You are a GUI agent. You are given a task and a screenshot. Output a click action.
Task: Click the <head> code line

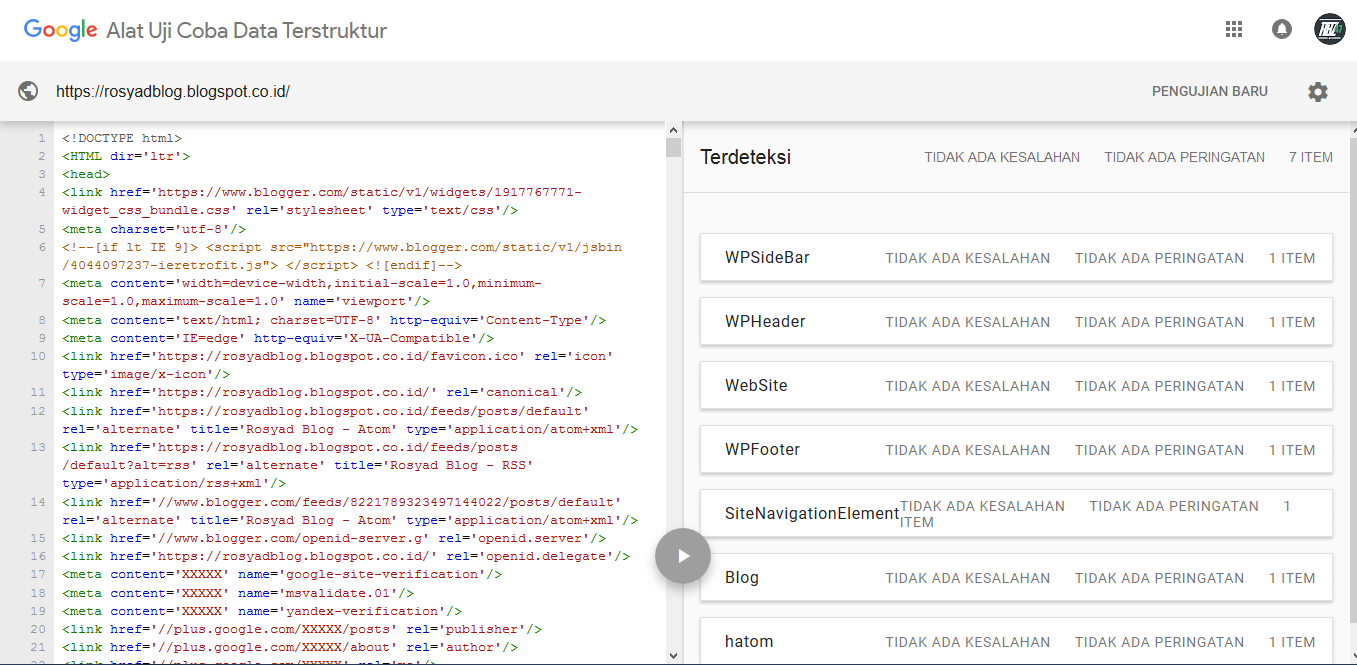(86, 174)
